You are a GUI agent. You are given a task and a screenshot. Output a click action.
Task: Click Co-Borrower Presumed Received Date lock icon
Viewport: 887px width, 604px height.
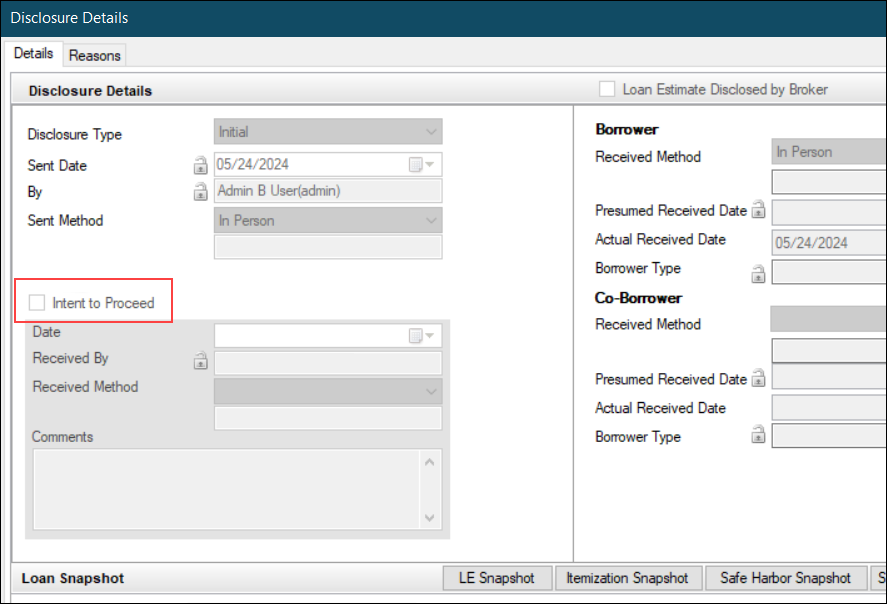tap(758, 378)
